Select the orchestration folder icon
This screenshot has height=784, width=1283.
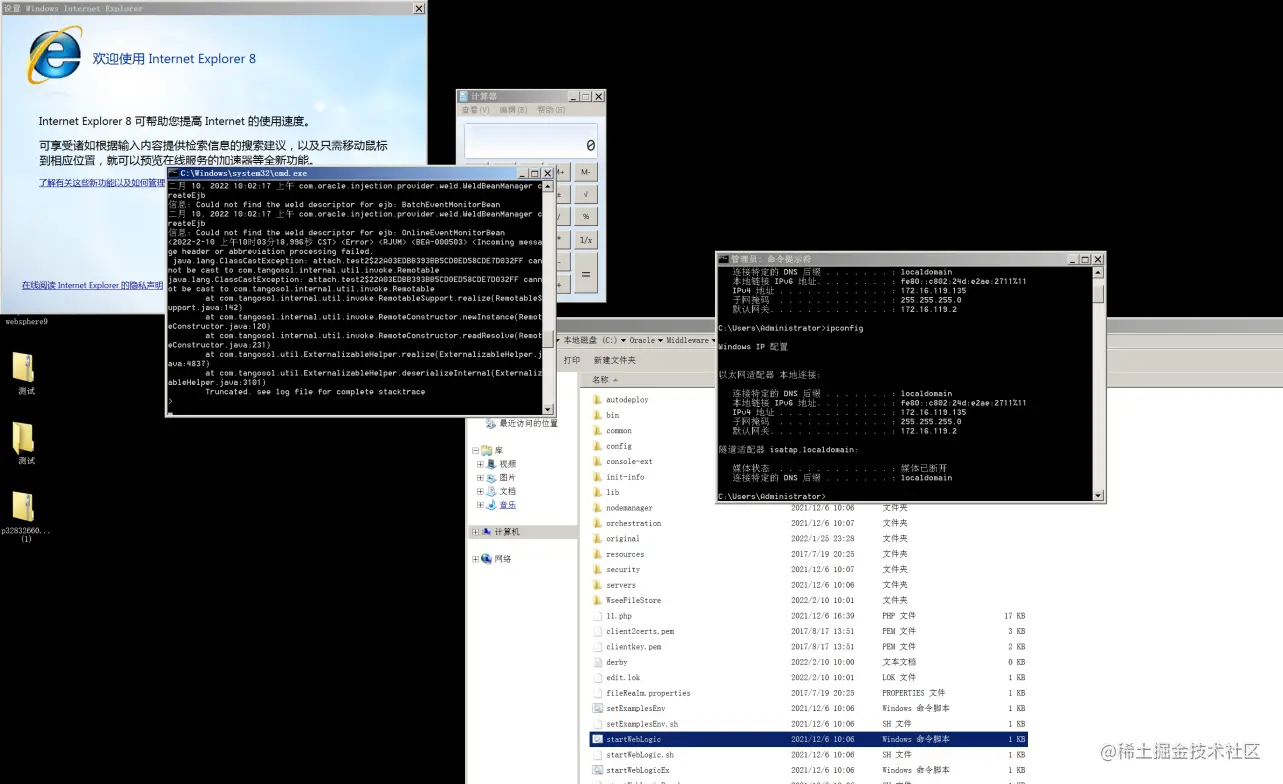(597, 523)
